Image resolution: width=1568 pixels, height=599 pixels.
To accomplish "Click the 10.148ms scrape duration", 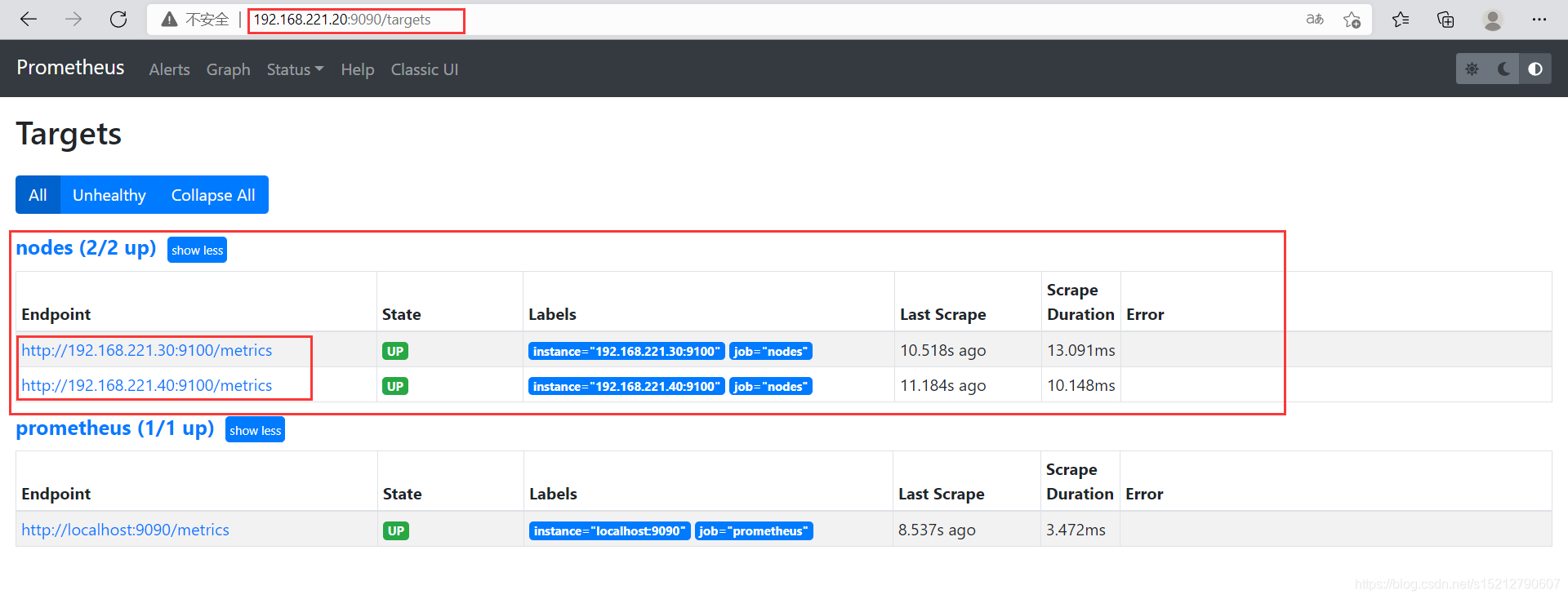I will tap(1080, 385).
